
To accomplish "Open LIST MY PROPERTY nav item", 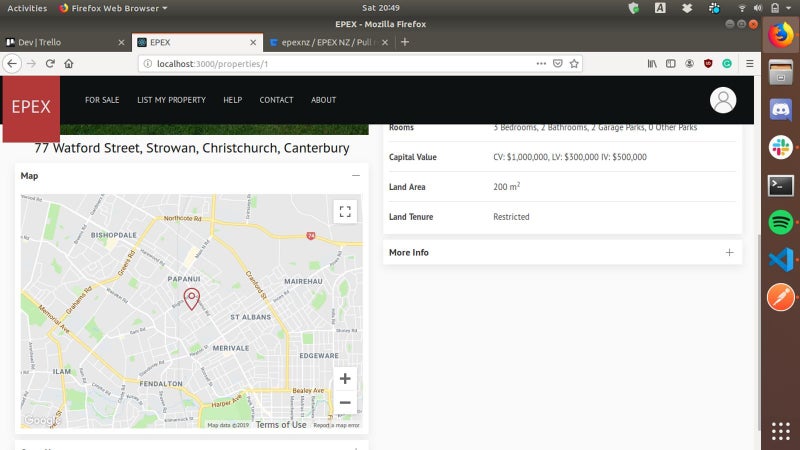I will click(x=171, y=100).
